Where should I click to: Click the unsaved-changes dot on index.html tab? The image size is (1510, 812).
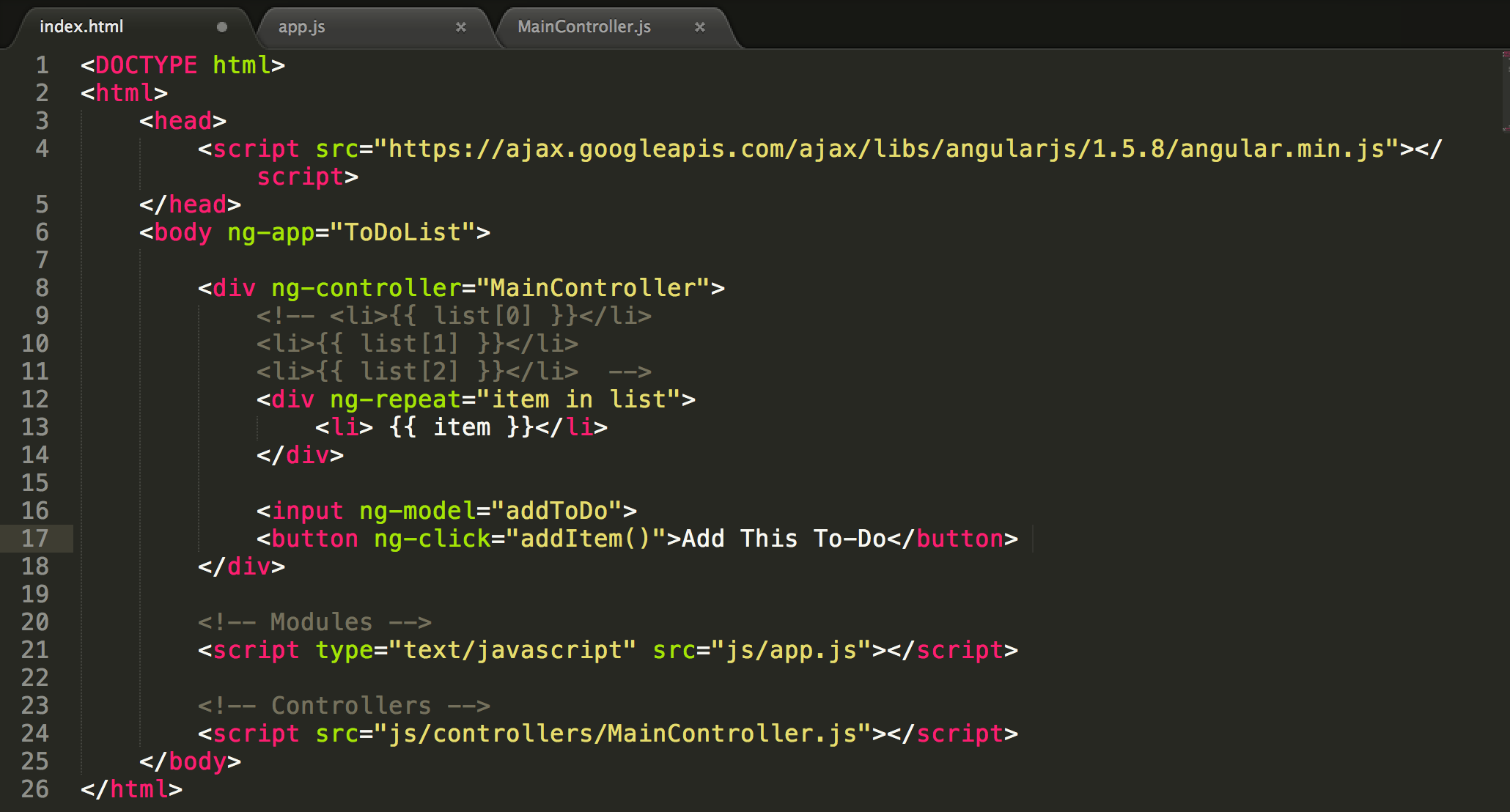point(221,27)
